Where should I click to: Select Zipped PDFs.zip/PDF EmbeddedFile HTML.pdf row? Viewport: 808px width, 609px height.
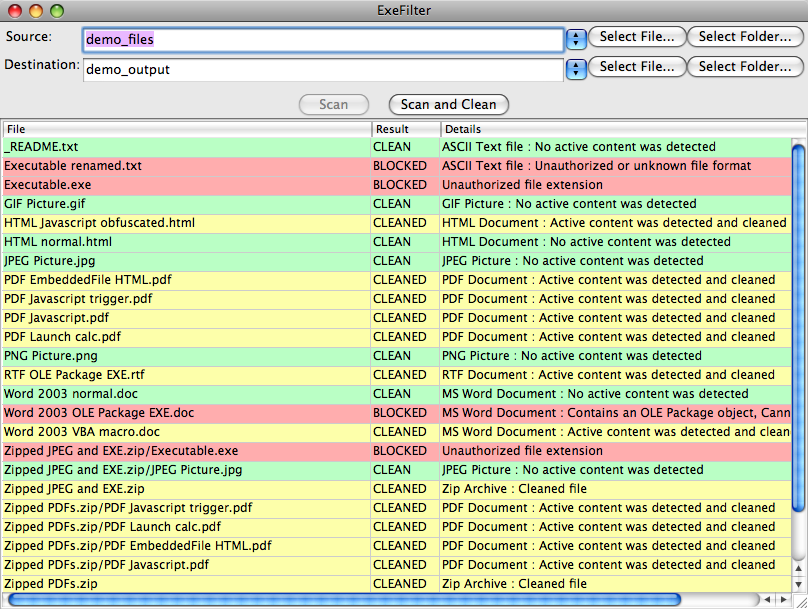[397, 546]
